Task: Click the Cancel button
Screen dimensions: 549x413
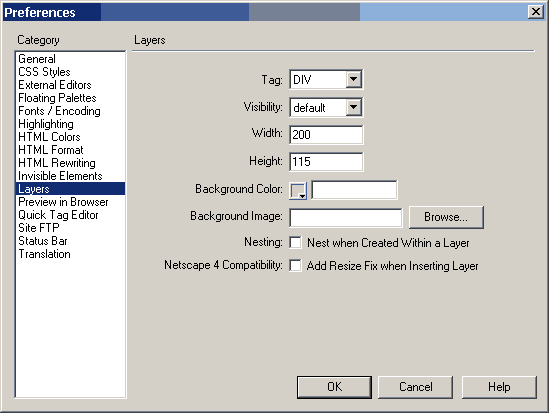Action: pos(416,387)
